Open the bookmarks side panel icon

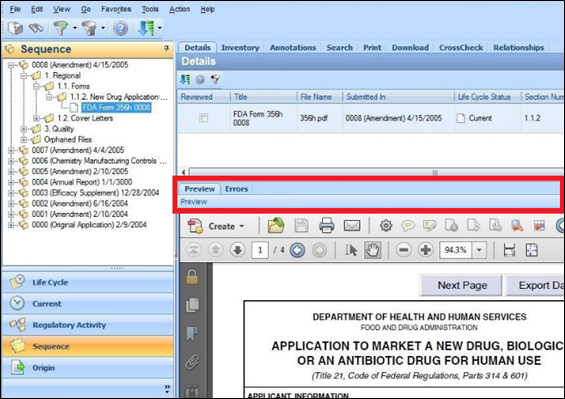coord(192,334)
